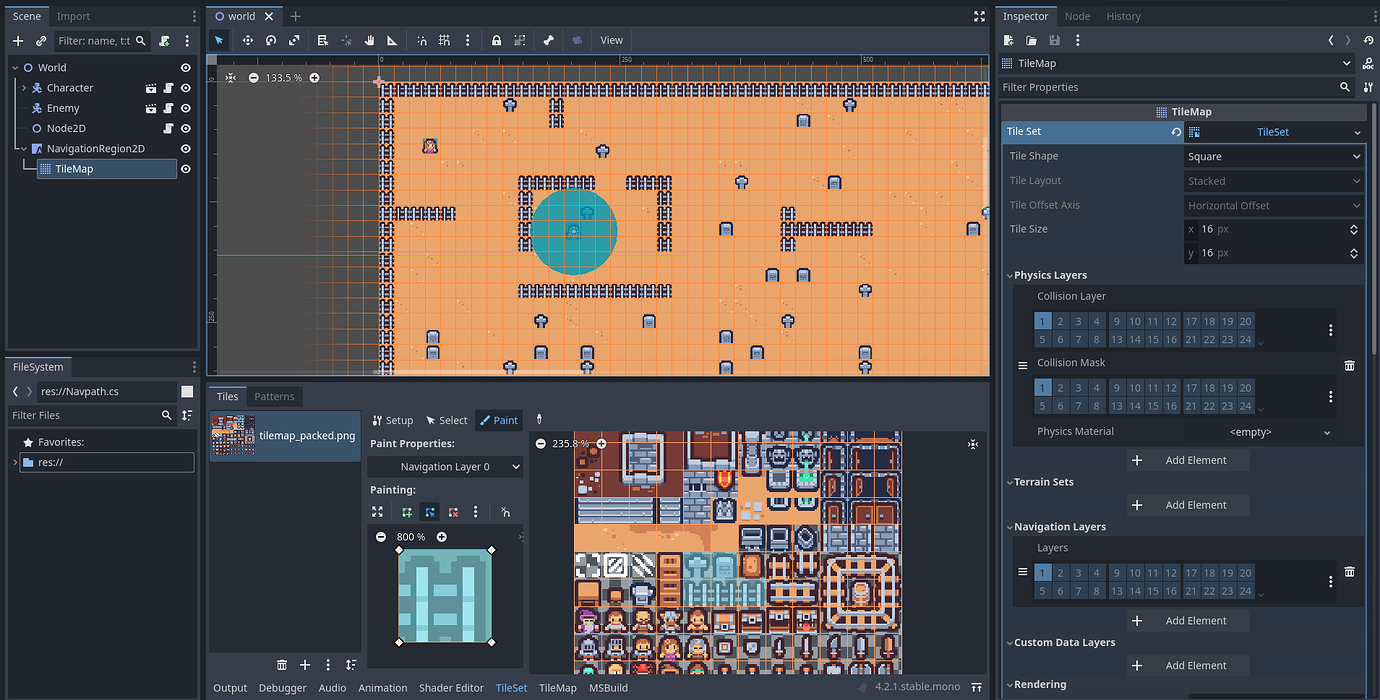Open the Tile Shape Square dropdown
This screenshot has height=700, width=1380.
click(1272, 155)
